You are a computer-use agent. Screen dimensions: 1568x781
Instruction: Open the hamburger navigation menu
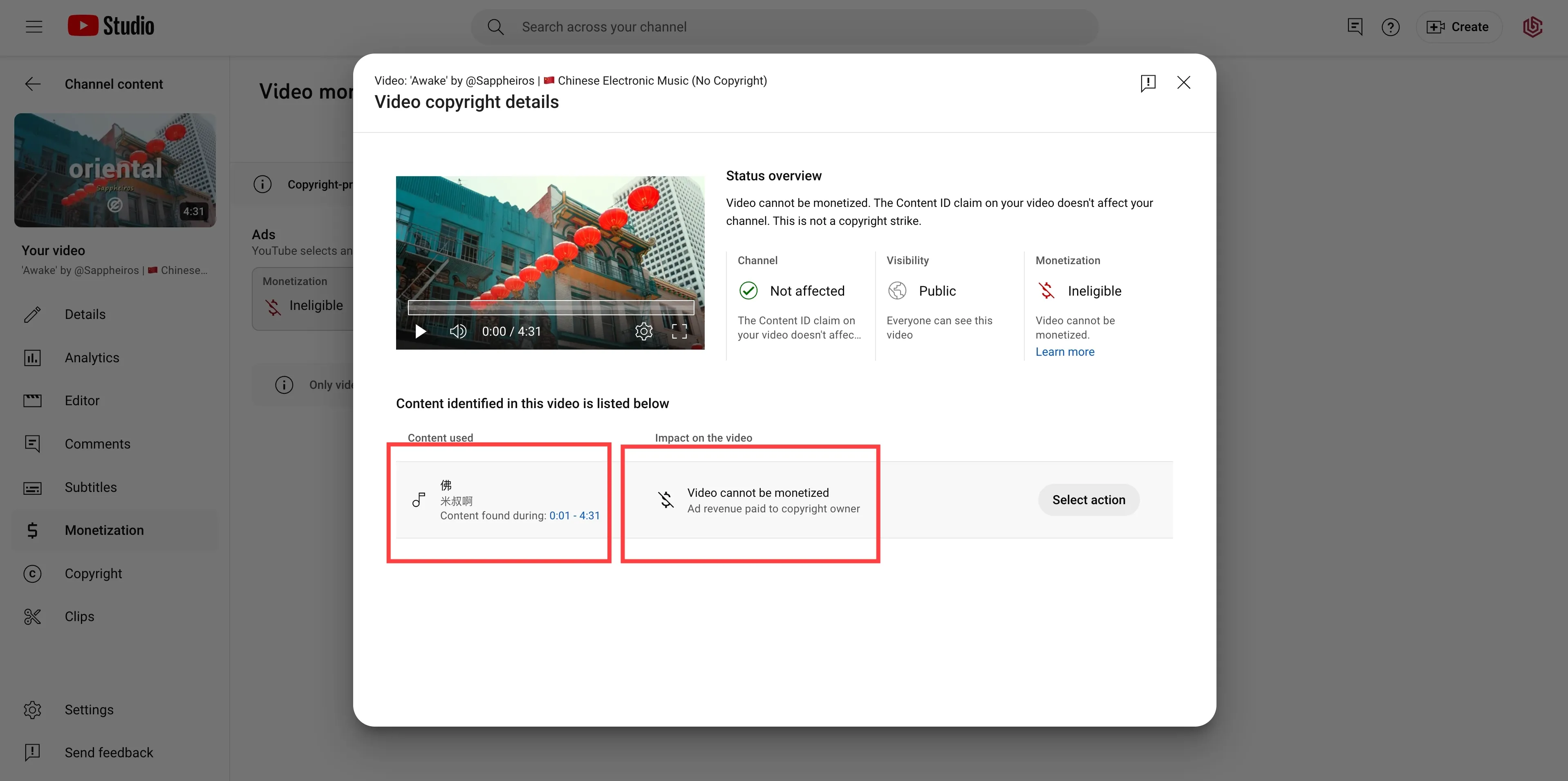(34, 27)
